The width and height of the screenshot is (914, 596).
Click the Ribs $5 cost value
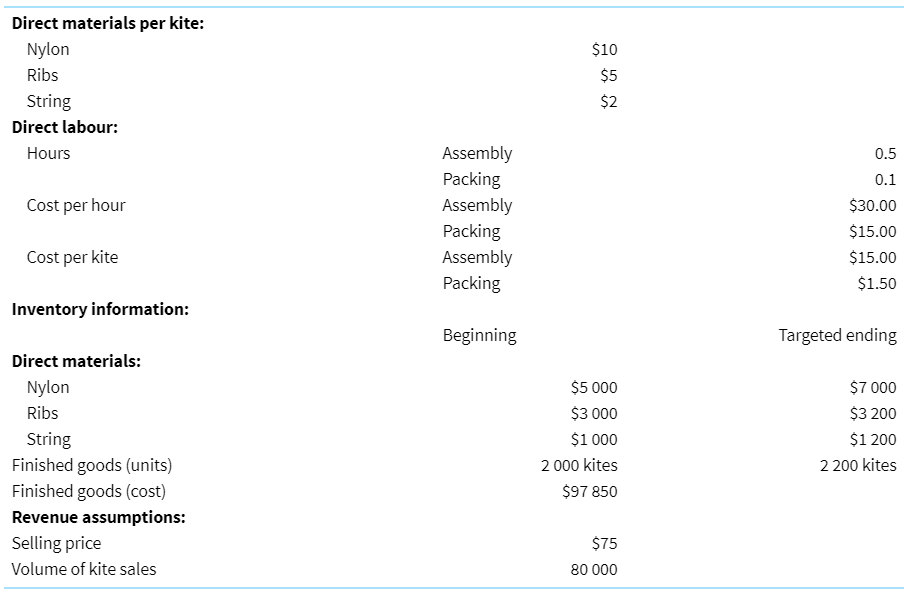click(x=609, y=75)
